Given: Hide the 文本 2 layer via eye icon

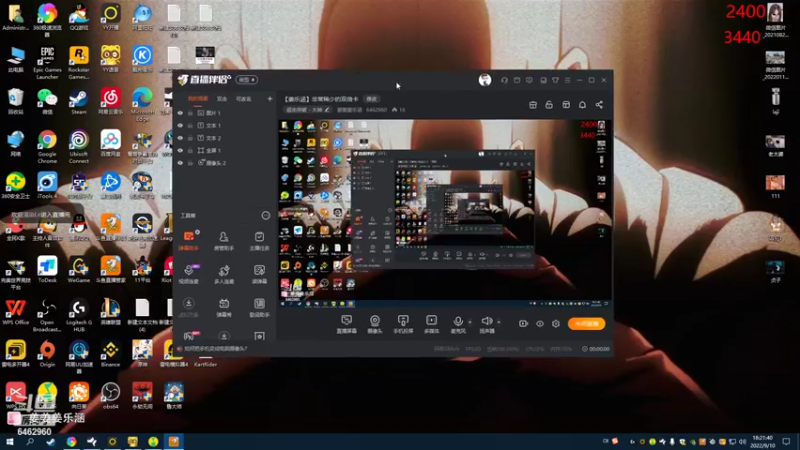Looking at the screenshot, I should click(x=180, y=138).
